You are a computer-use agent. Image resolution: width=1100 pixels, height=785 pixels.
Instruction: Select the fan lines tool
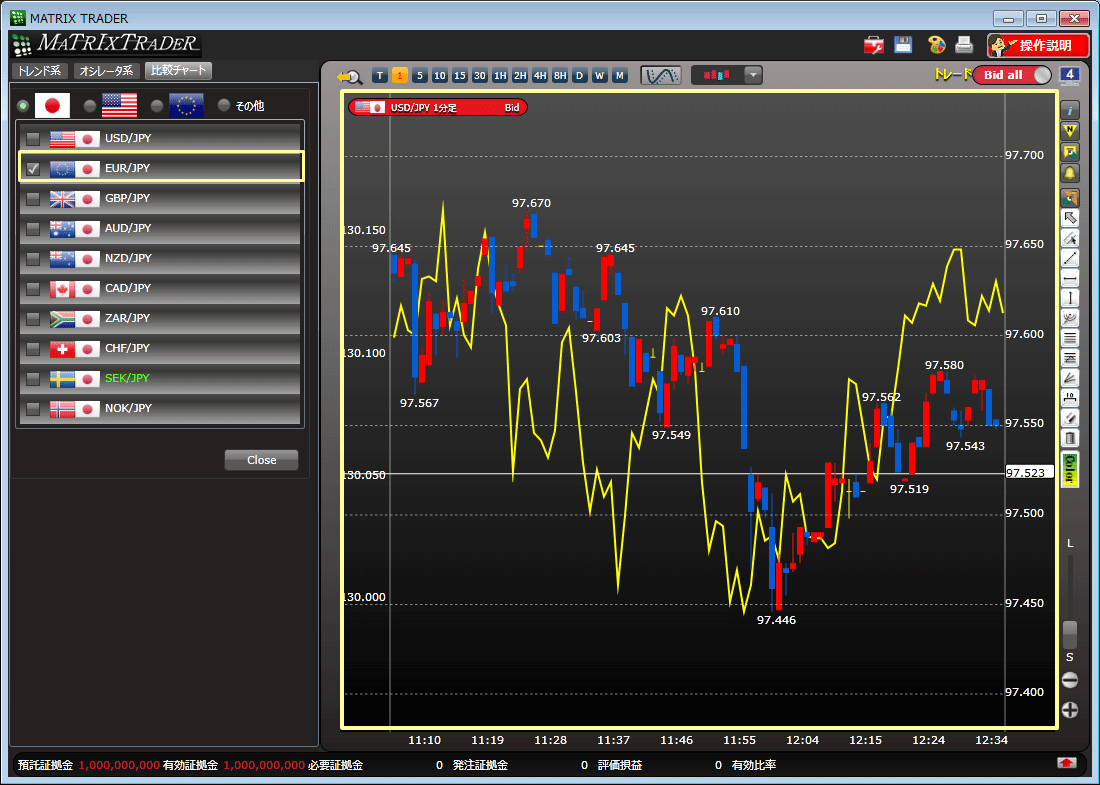(1069, 379)
